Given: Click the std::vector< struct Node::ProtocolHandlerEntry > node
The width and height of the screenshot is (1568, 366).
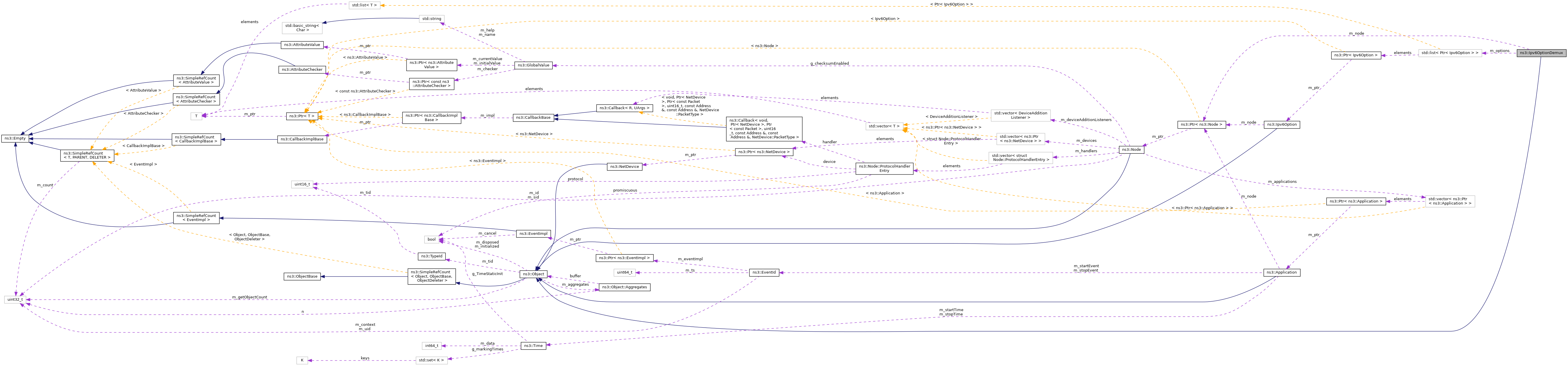Looking at the screenshot, I should (1021, 157).
